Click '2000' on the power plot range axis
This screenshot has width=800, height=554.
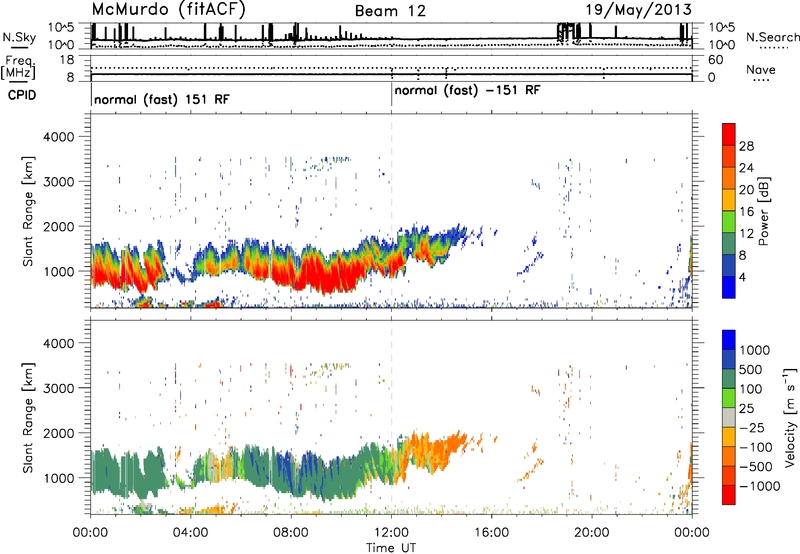pos(58,226)
